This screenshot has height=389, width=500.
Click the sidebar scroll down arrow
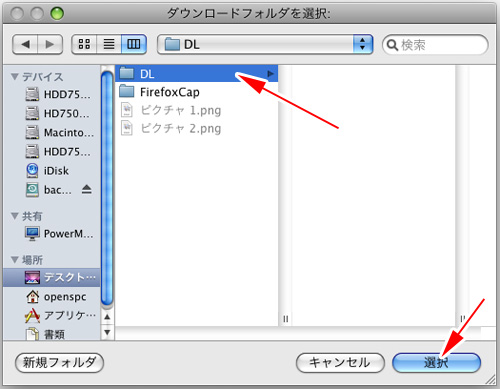107,332
